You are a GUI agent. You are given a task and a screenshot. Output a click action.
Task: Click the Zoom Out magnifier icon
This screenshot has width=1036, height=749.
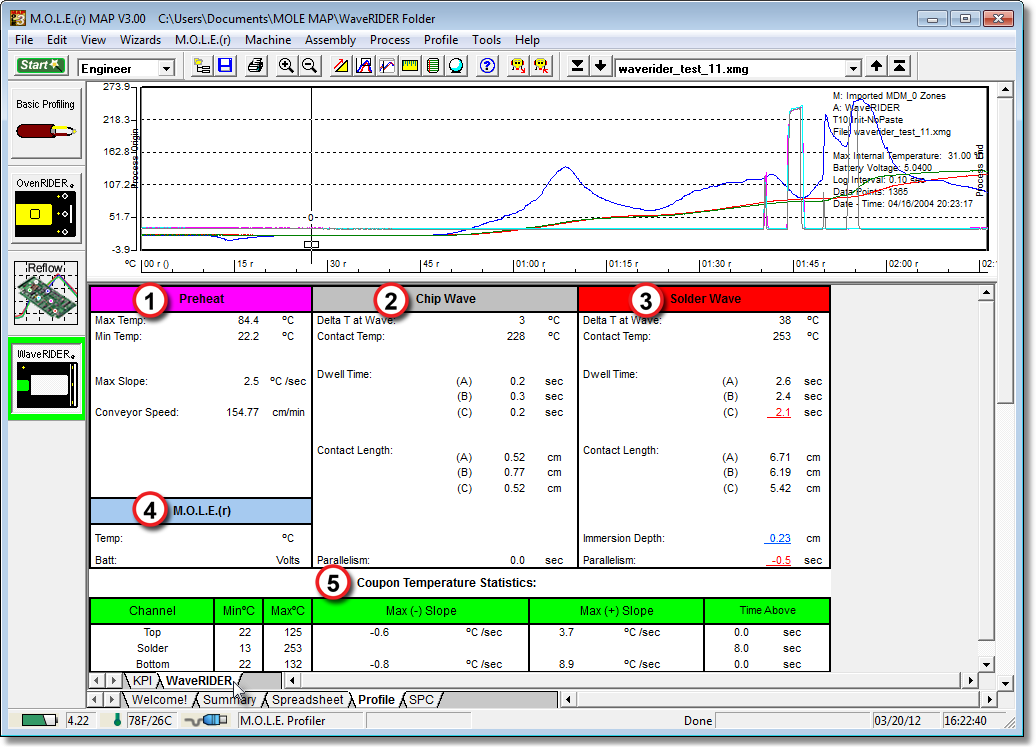(309, 66)
